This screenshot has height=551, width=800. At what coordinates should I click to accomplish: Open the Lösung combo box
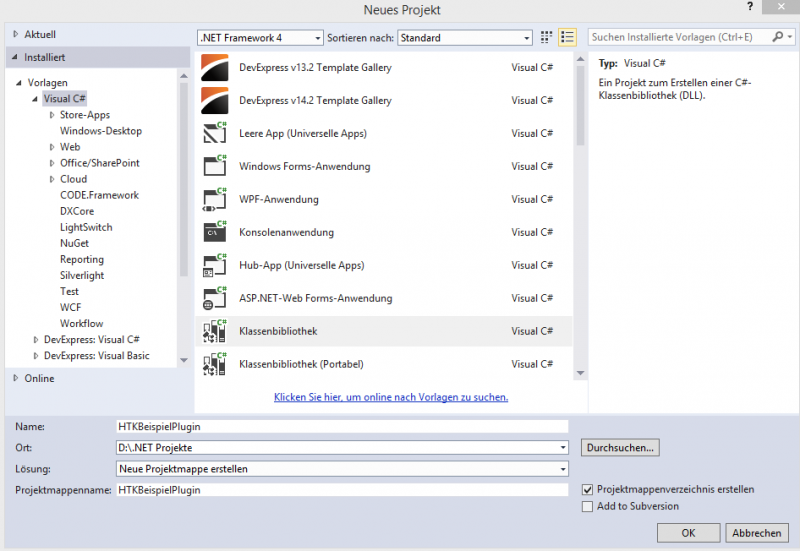click(x=342, y=469)
